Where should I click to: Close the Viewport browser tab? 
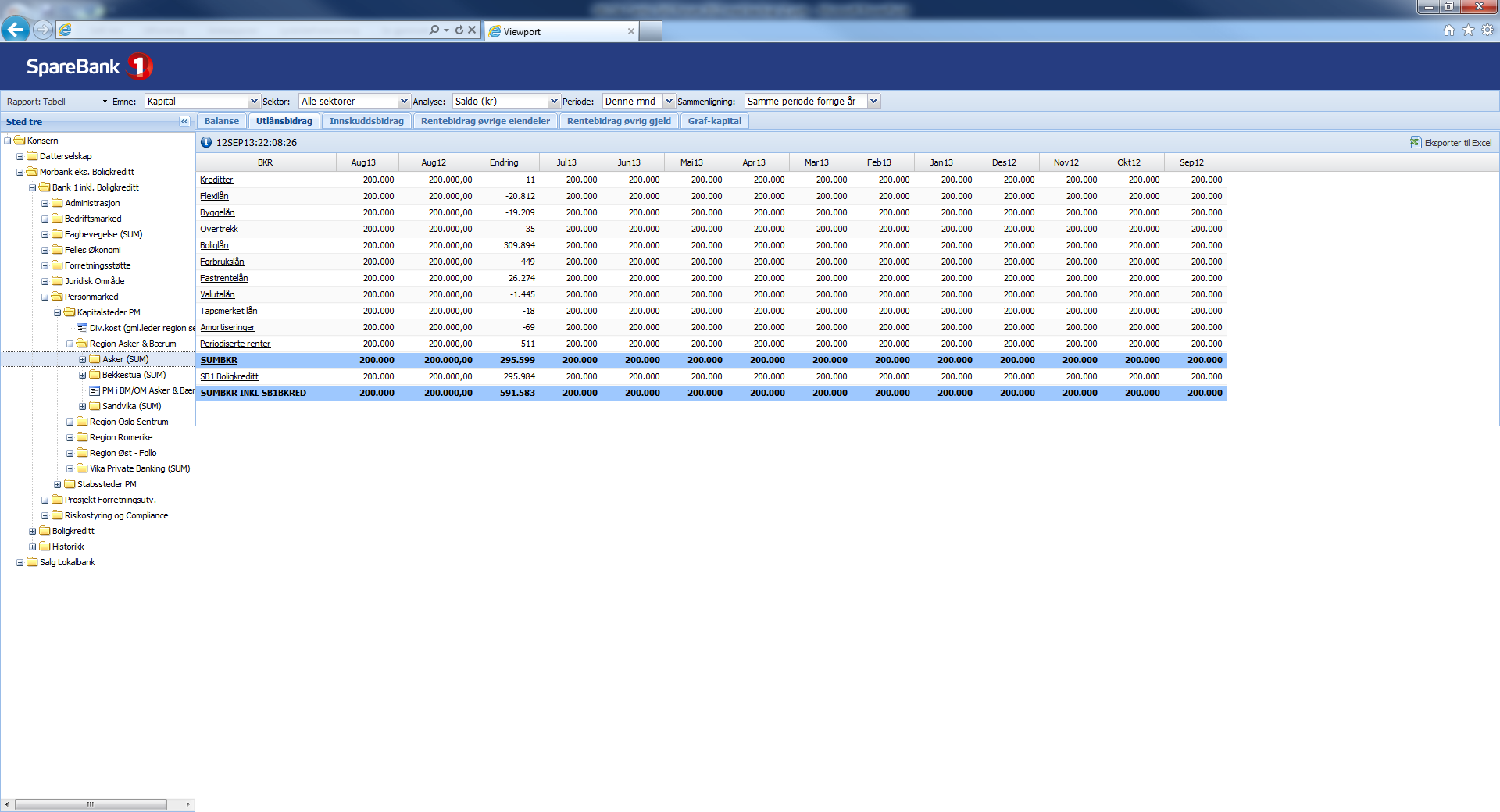pos(631,31)
